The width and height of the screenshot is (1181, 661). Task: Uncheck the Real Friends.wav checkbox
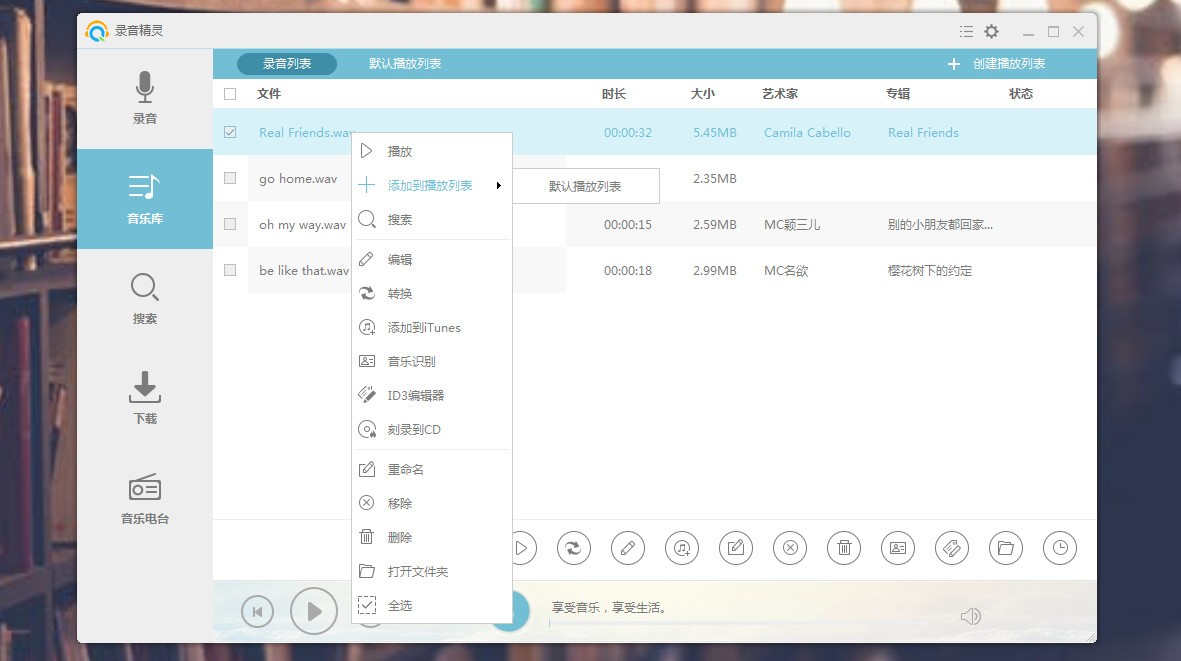click(x=230, y=133)
